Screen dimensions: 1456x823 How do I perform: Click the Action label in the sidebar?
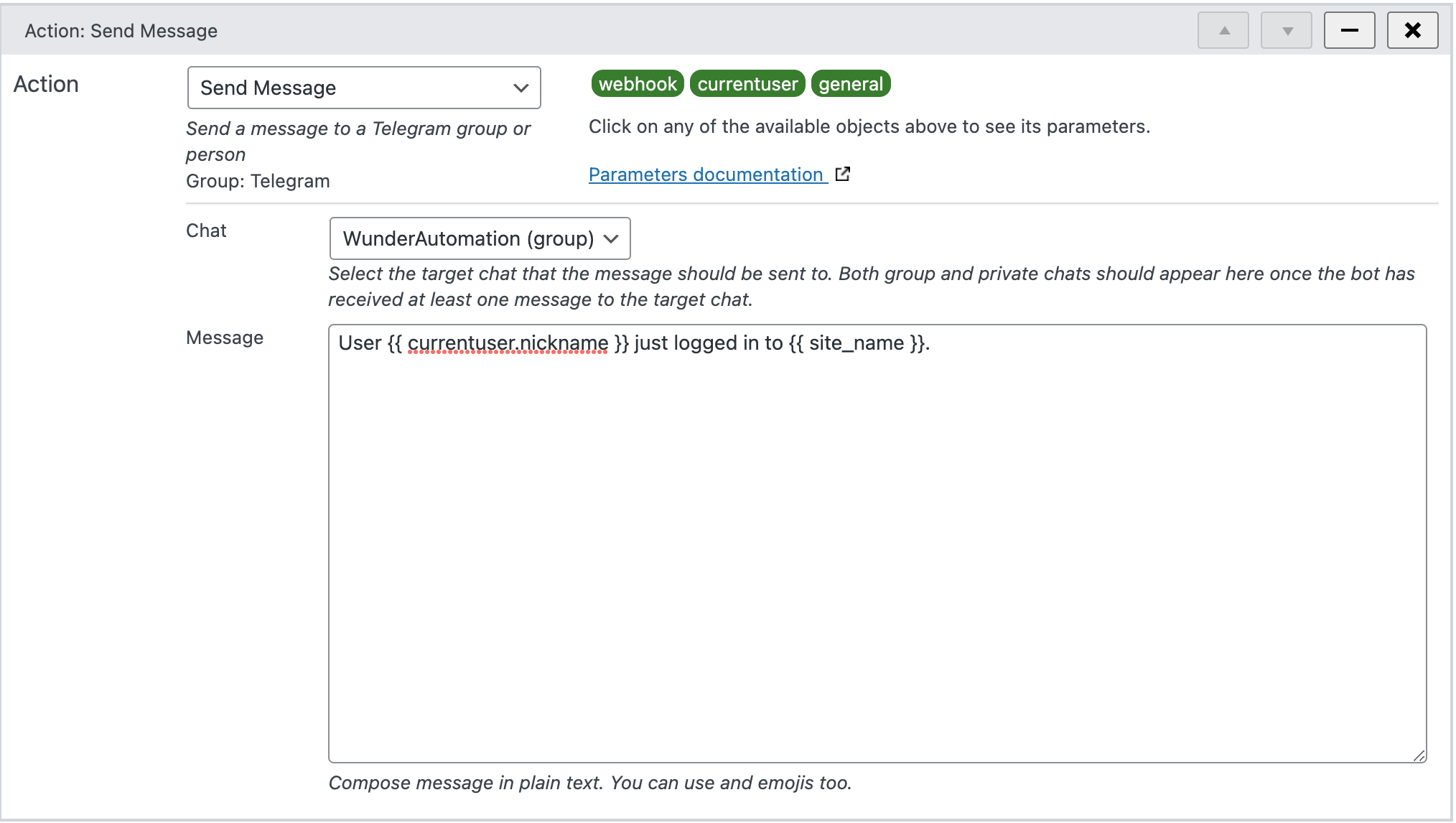coord(46,84)
